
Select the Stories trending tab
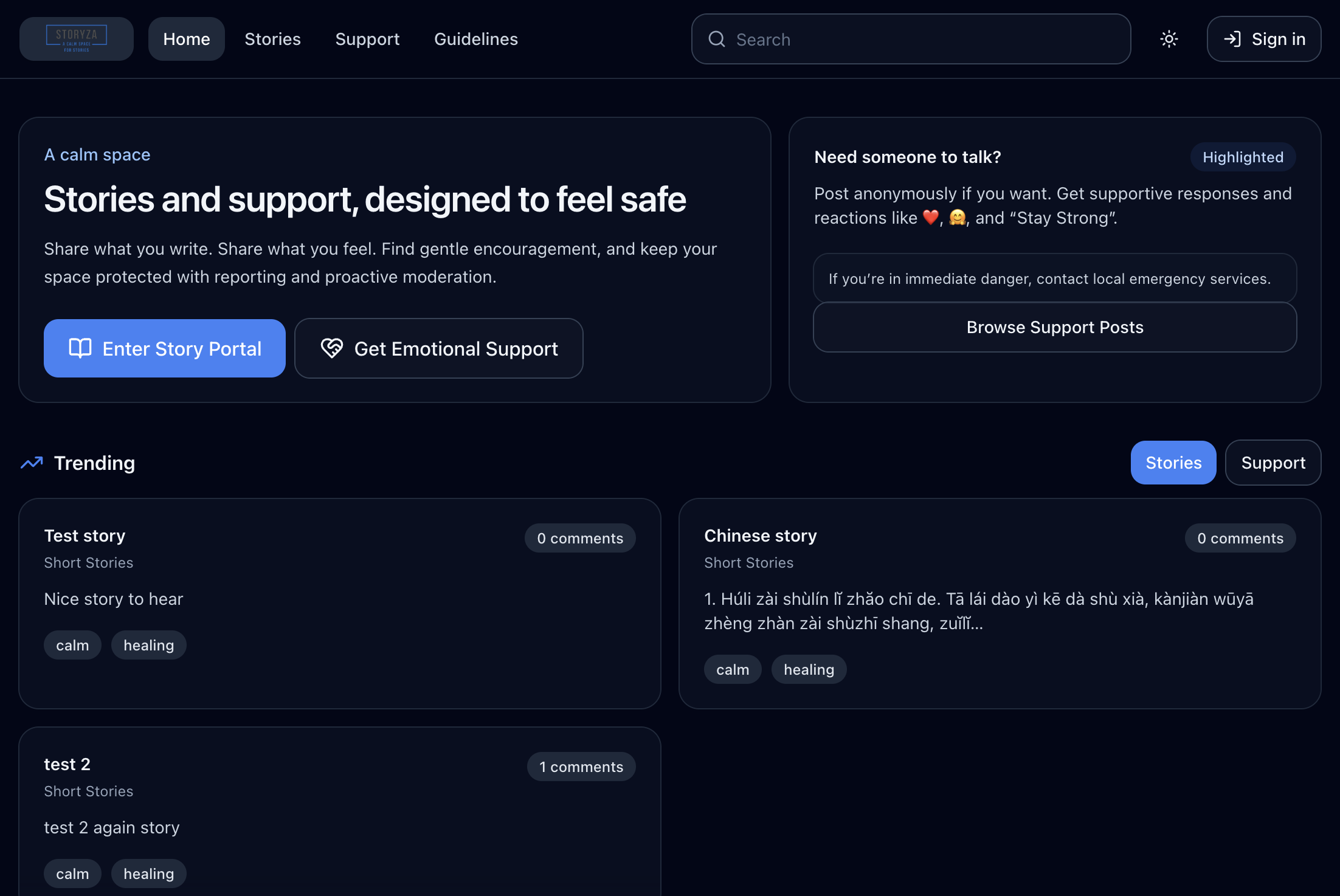(x=1173, y=463)
